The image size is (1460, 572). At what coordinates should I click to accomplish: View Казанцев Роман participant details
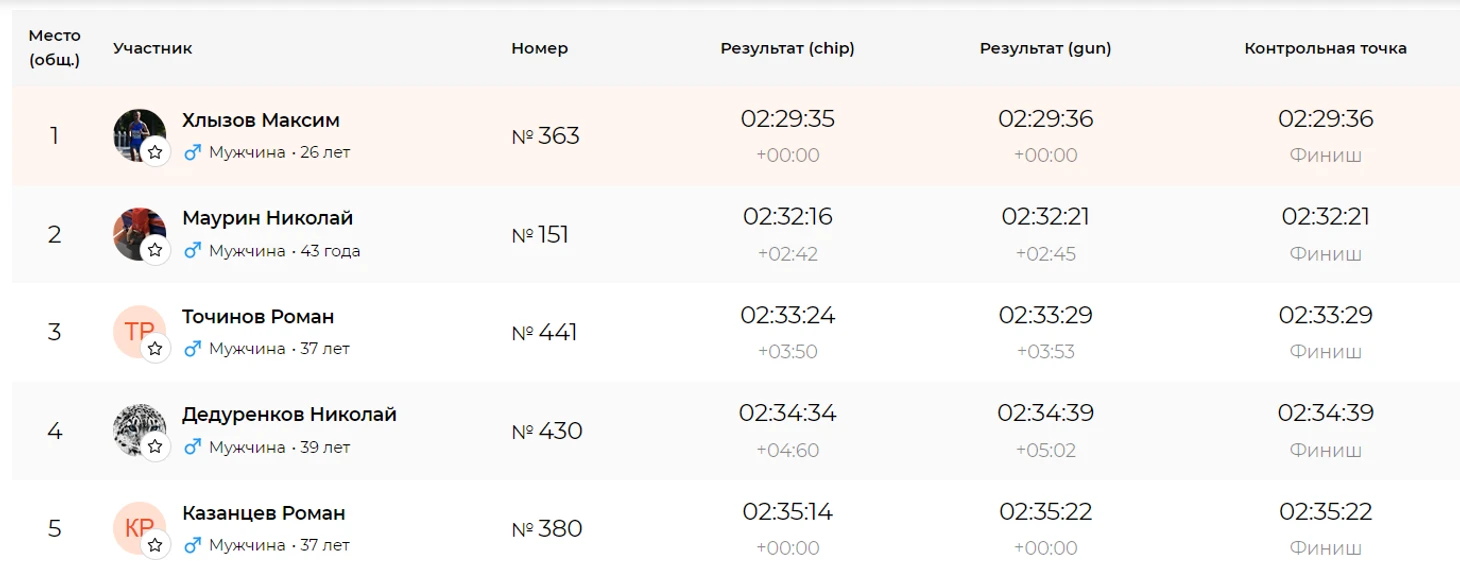[x=263, y=513]
